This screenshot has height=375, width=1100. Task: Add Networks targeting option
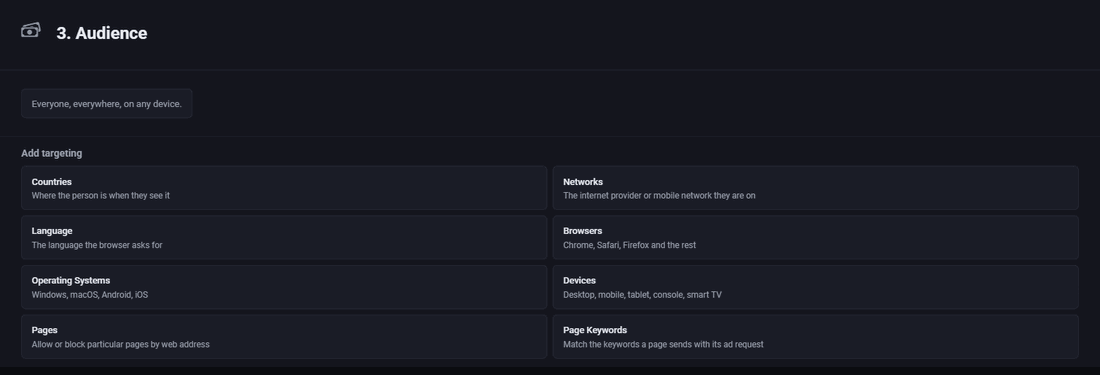(815, 188)
